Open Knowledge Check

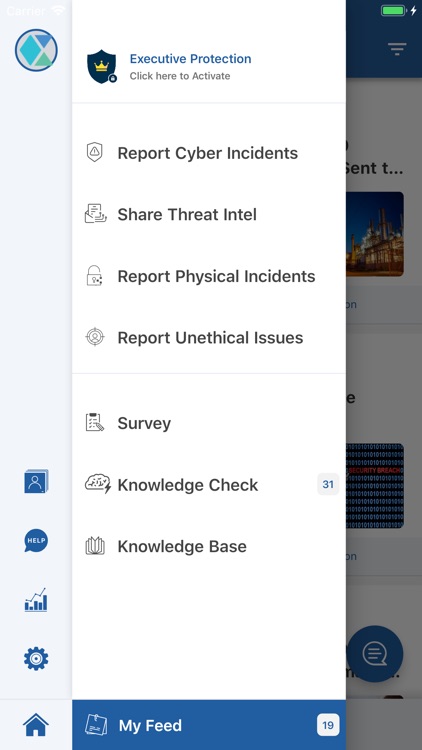pos(209,485)
